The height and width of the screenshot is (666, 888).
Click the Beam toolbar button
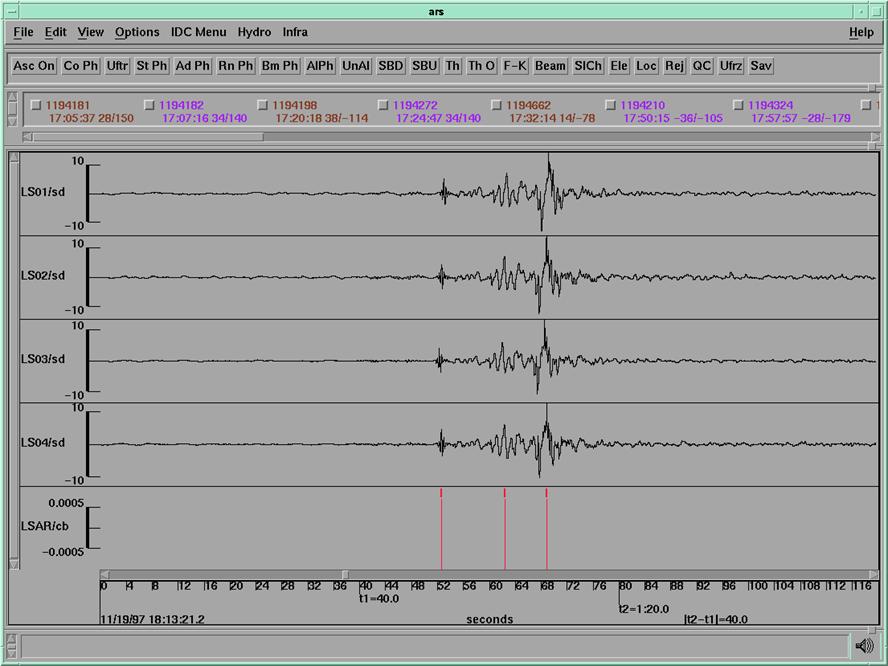(550, 66)
